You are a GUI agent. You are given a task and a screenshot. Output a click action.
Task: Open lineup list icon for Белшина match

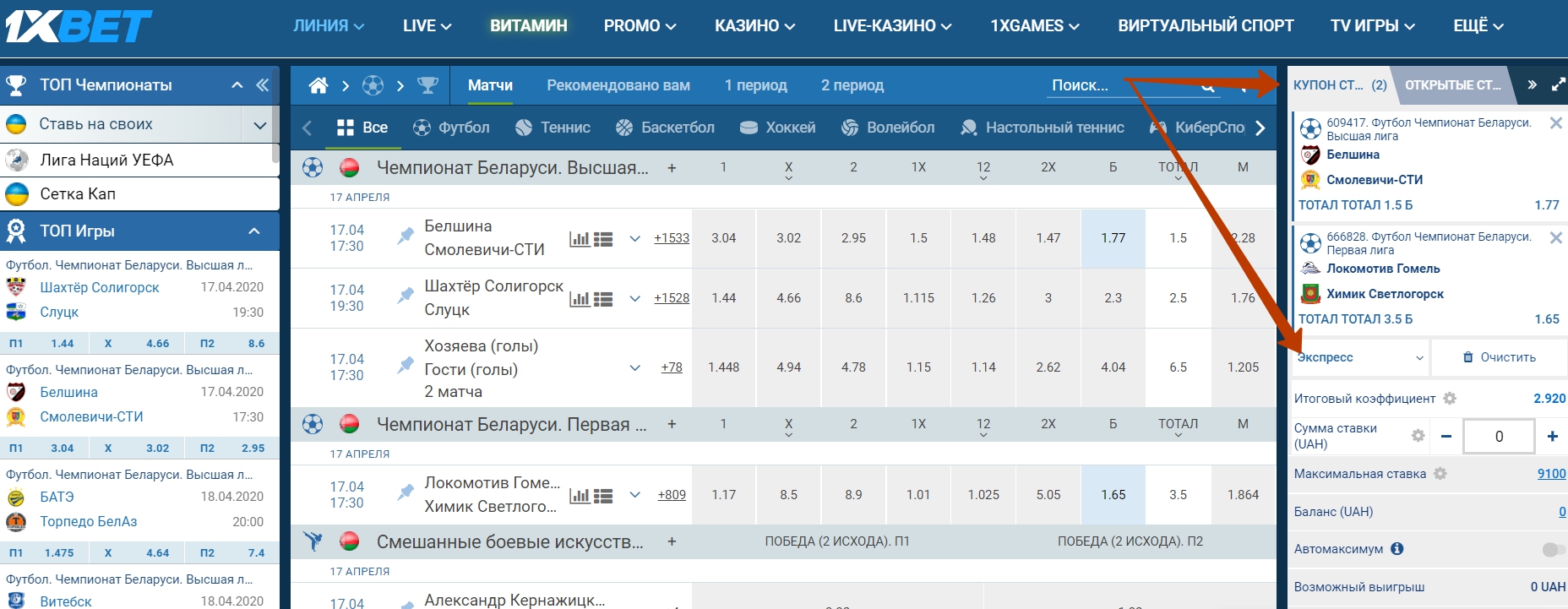603,239
